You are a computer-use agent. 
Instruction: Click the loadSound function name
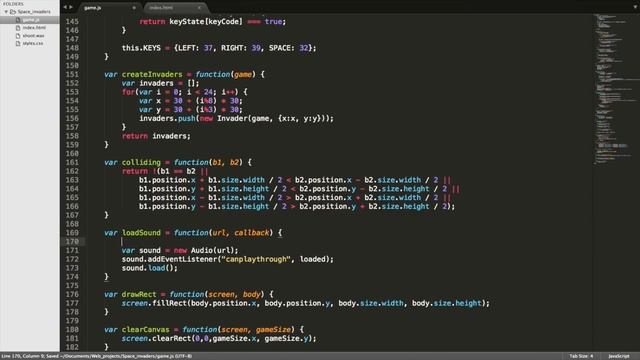point(141,233)
